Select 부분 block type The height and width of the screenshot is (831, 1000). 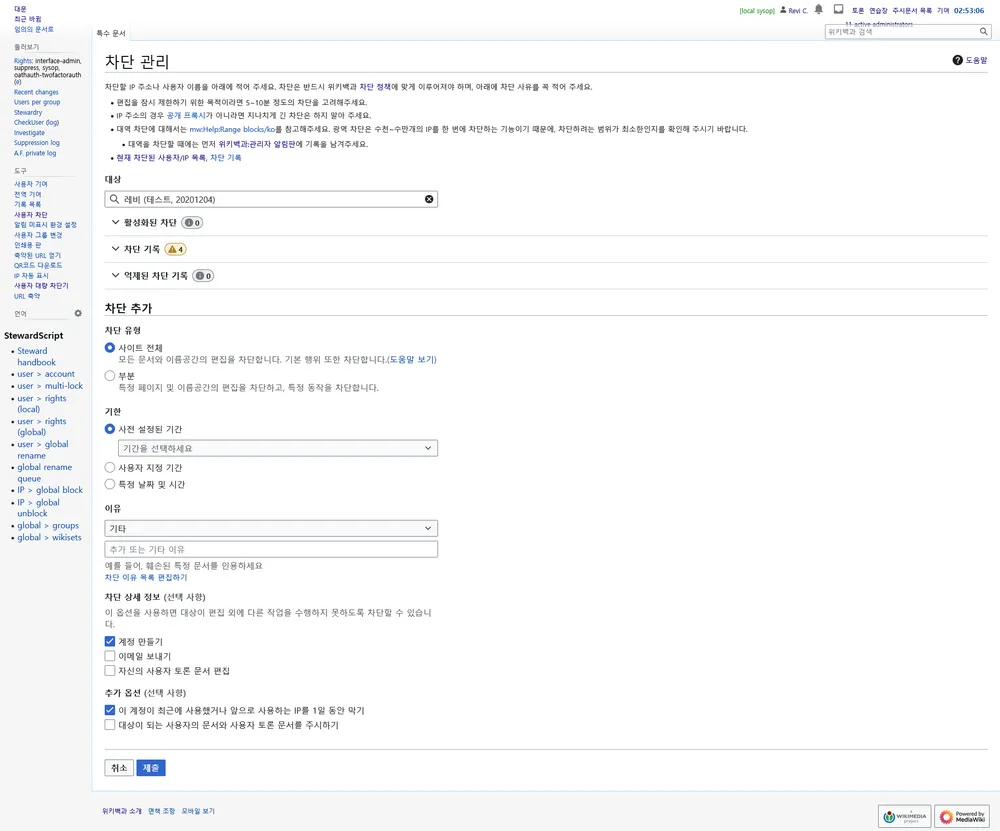[x=110, y=376]
